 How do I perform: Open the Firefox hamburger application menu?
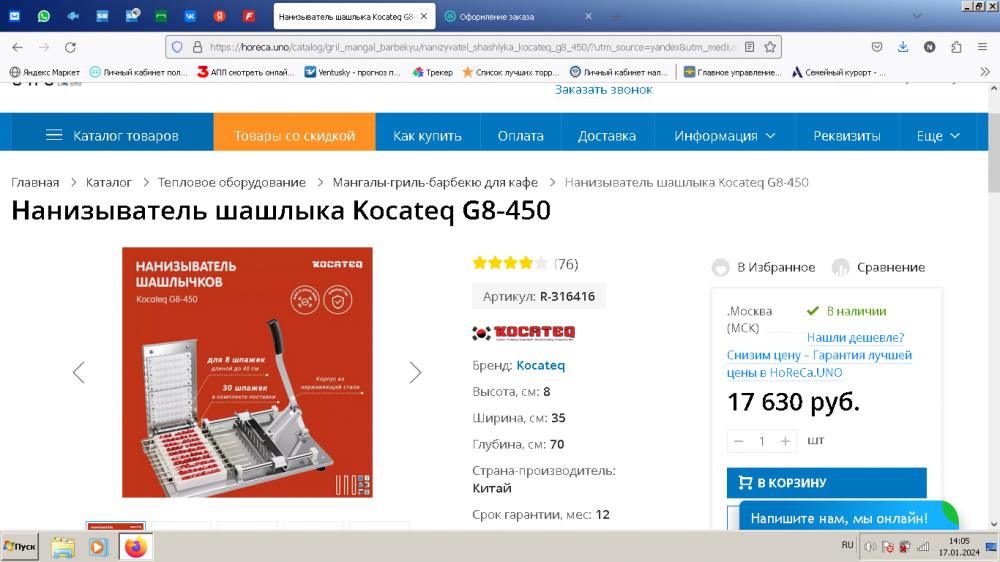(x=982, y=47)
